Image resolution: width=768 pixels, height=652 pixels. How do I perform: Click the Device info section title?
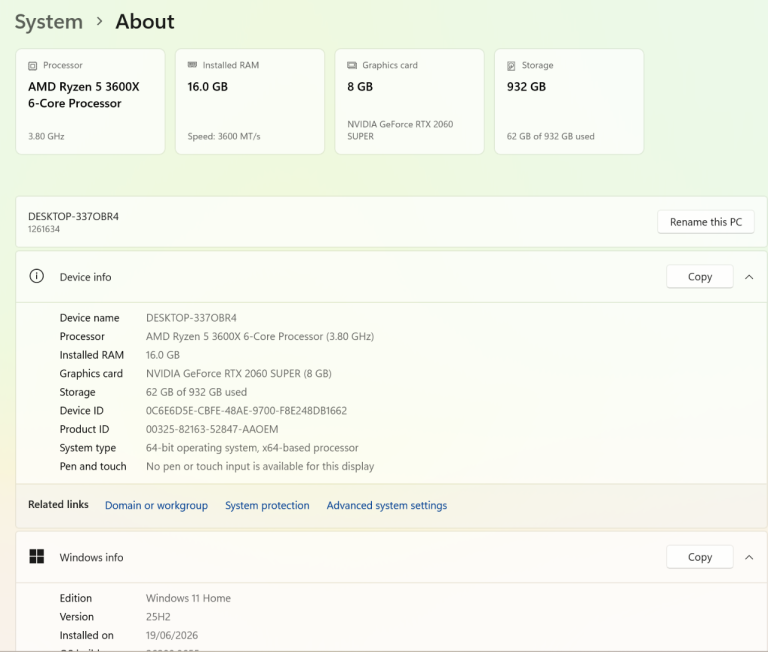(85, 277)
